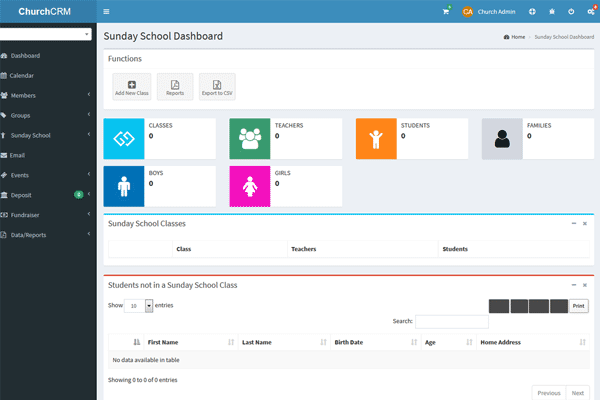Open the Show entries count dropdown
The width and height of the screenshot is (600, 400).
139,305
